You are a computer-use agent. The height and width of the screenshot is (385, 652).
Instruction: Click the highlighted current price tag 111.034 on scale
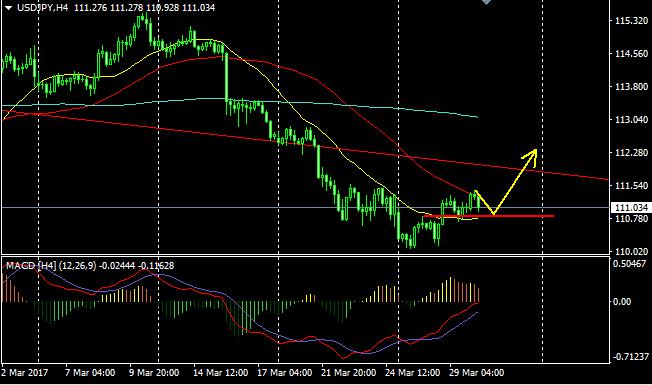[631, 207]
